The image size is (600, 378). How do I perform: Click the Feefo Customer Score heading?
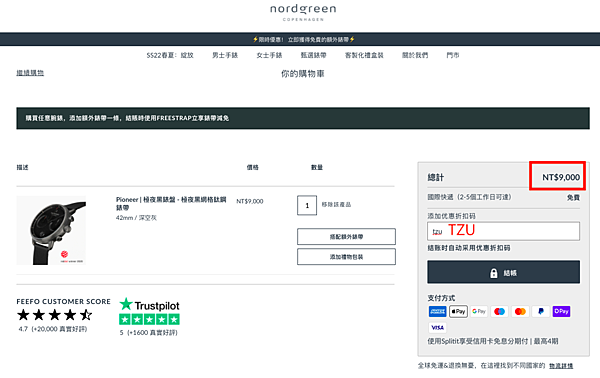[x=64, y=301]
